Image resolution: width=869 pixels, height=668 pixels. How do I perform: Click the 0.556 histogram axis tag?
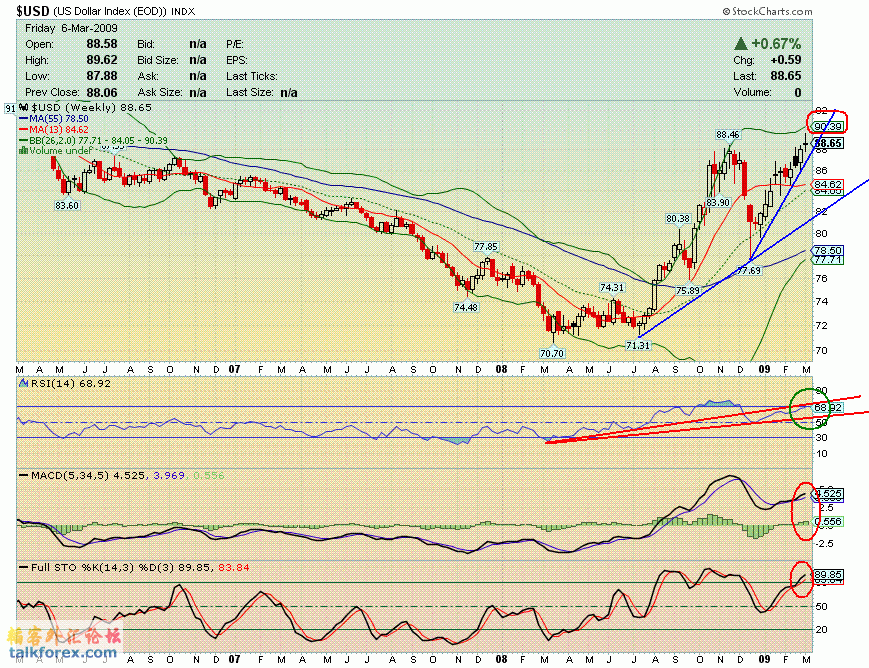tap(828, 521)
